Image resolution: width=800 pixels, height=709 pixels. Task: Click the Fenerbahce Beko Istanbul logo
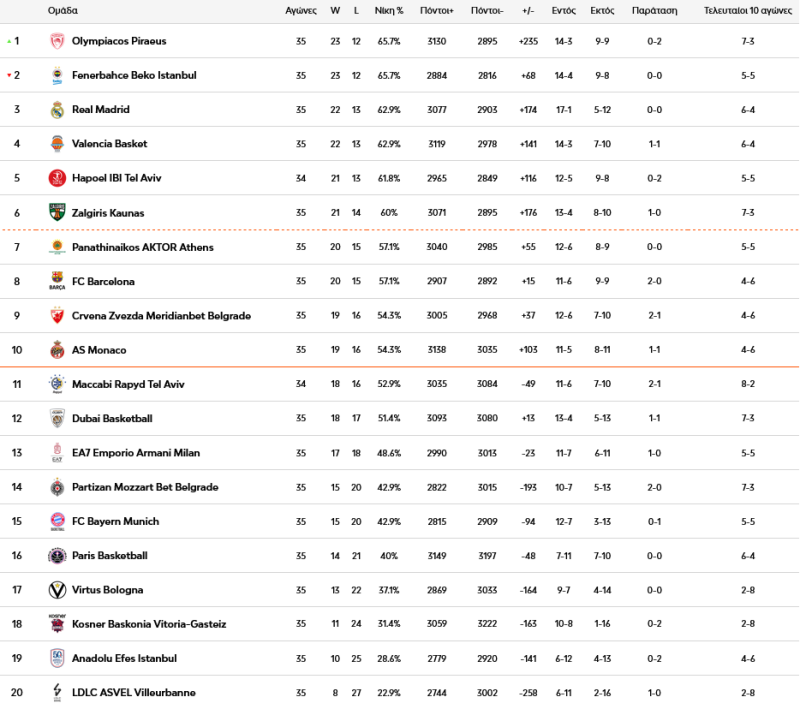[55, 75]
